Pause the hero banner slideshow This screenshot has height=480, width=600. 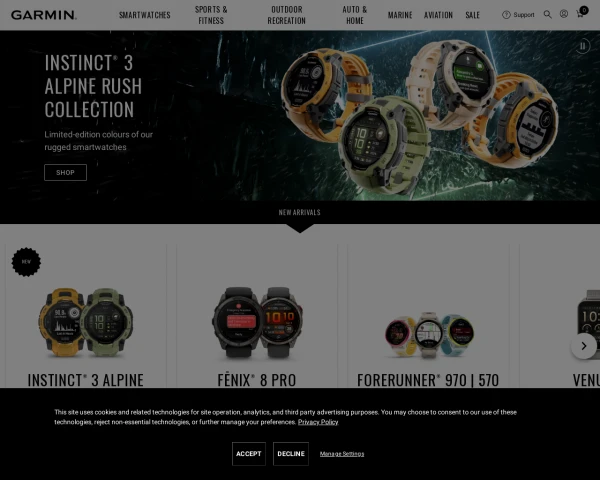pyautogui.click(x=582, y=46)
